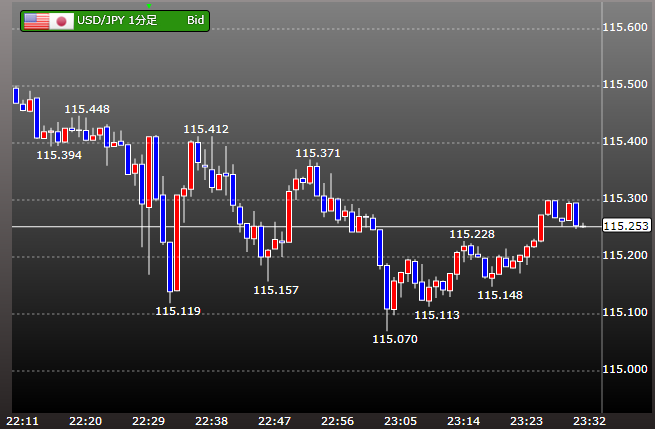Click the 115.000 price axis label
Image resolution: width=655 pixels, height=429 pixels.
point(627,370)
